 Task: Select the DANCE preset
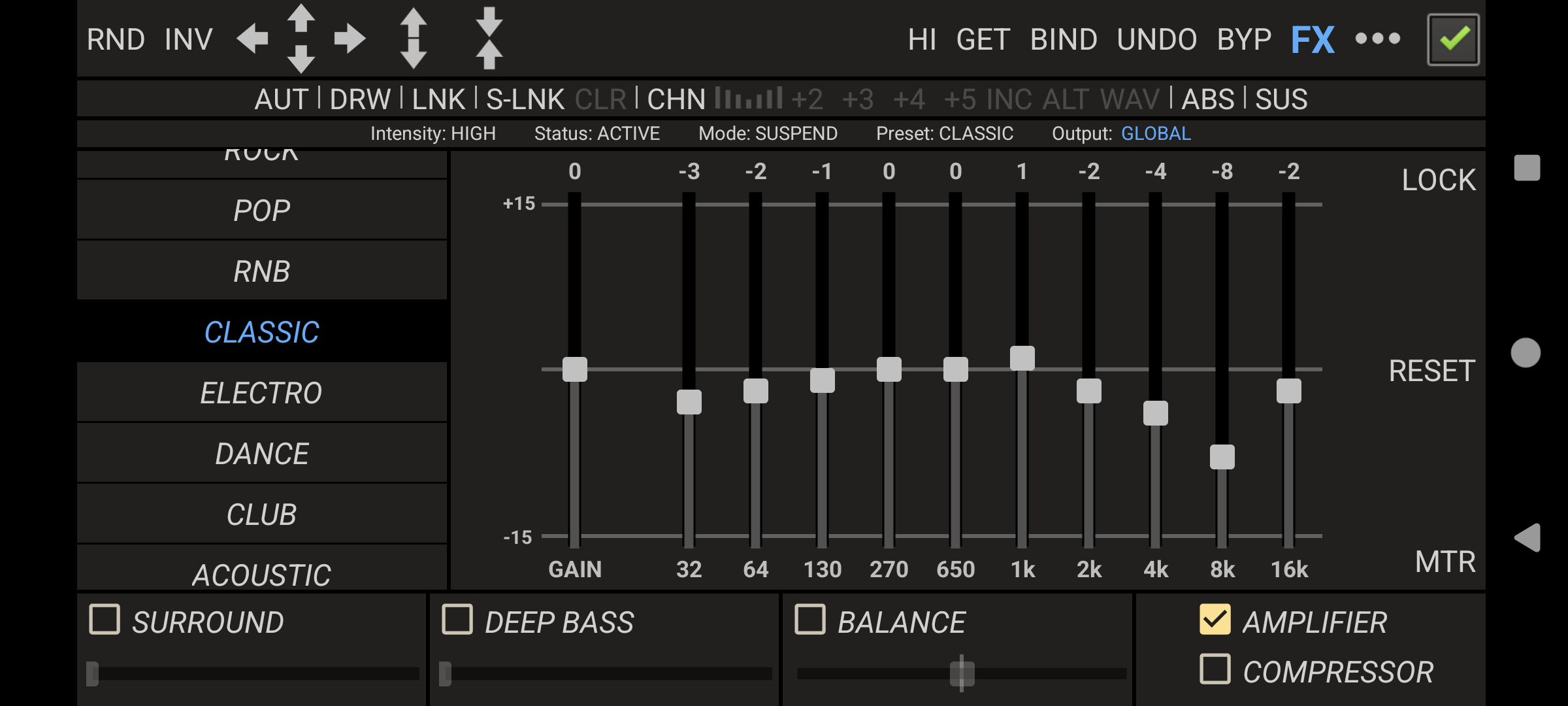click(261, 454)
